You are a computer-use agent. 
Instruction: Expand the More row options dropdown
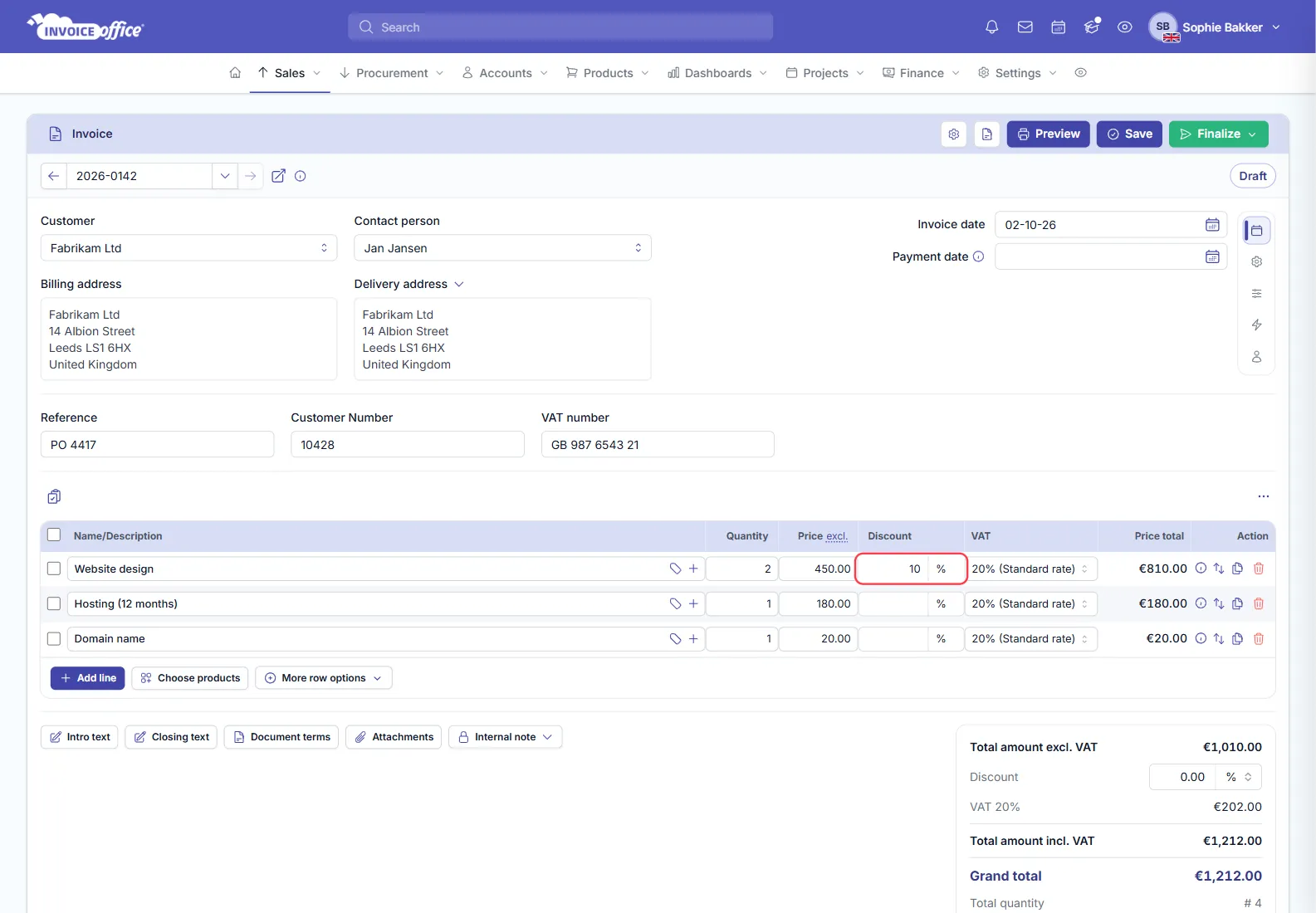click(x=324, y=678)
